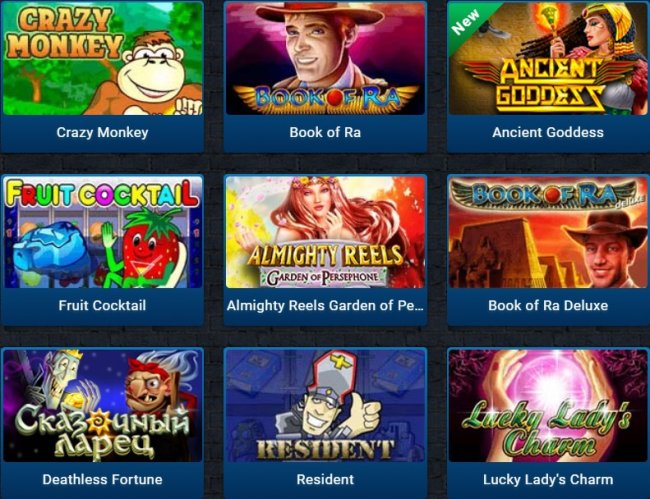Select the Fruit Cocktail game picture
The height and width of the screenshot is (499, 650).
pyautogui.click(x=102, y=232)
